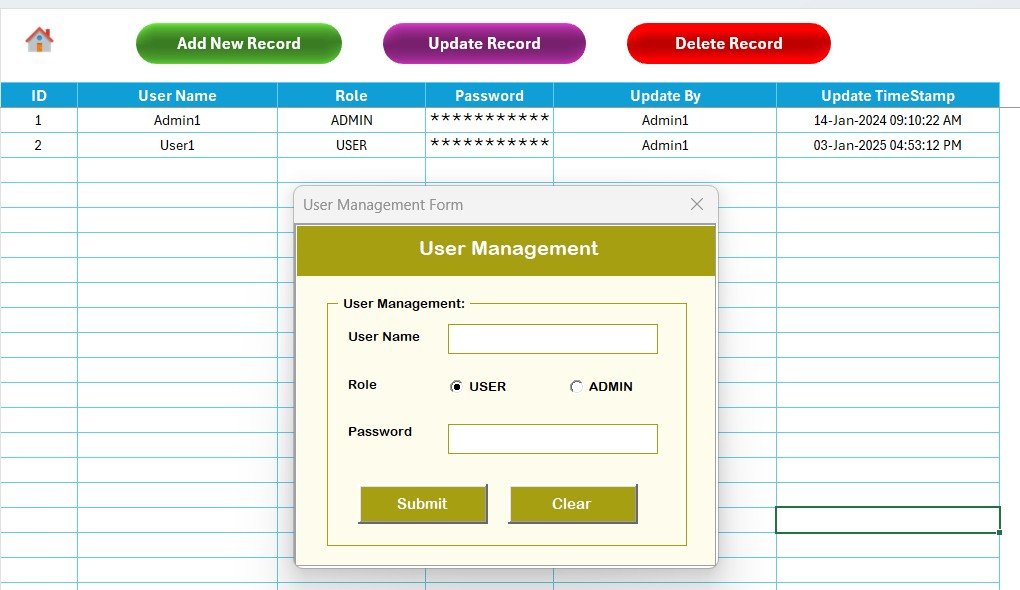Click the Role column header

coord(351,96)
